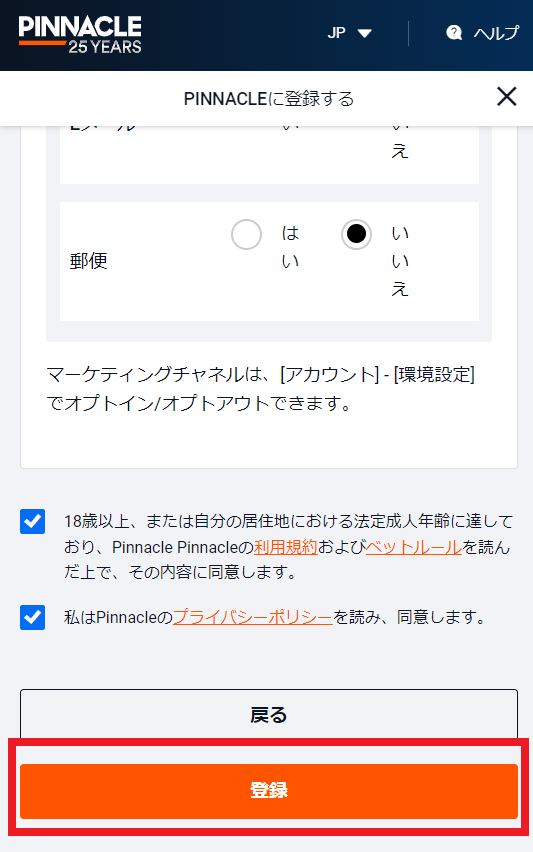Click the orange 登録 register button
Viewport: 533px width, 852px height.
click(269, 791)
